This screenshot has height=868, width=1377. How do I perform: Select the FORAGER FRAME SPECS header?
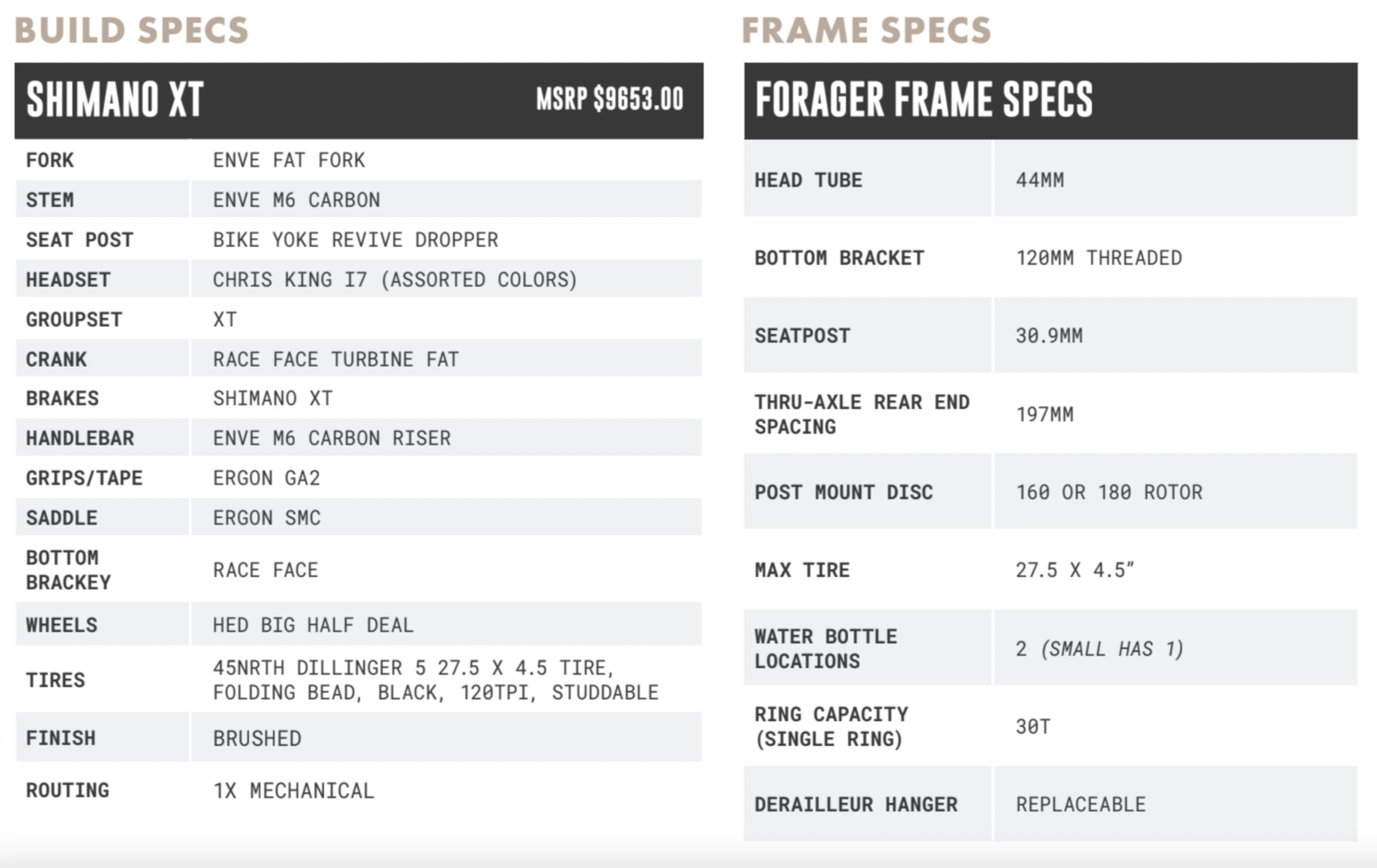1050,101
